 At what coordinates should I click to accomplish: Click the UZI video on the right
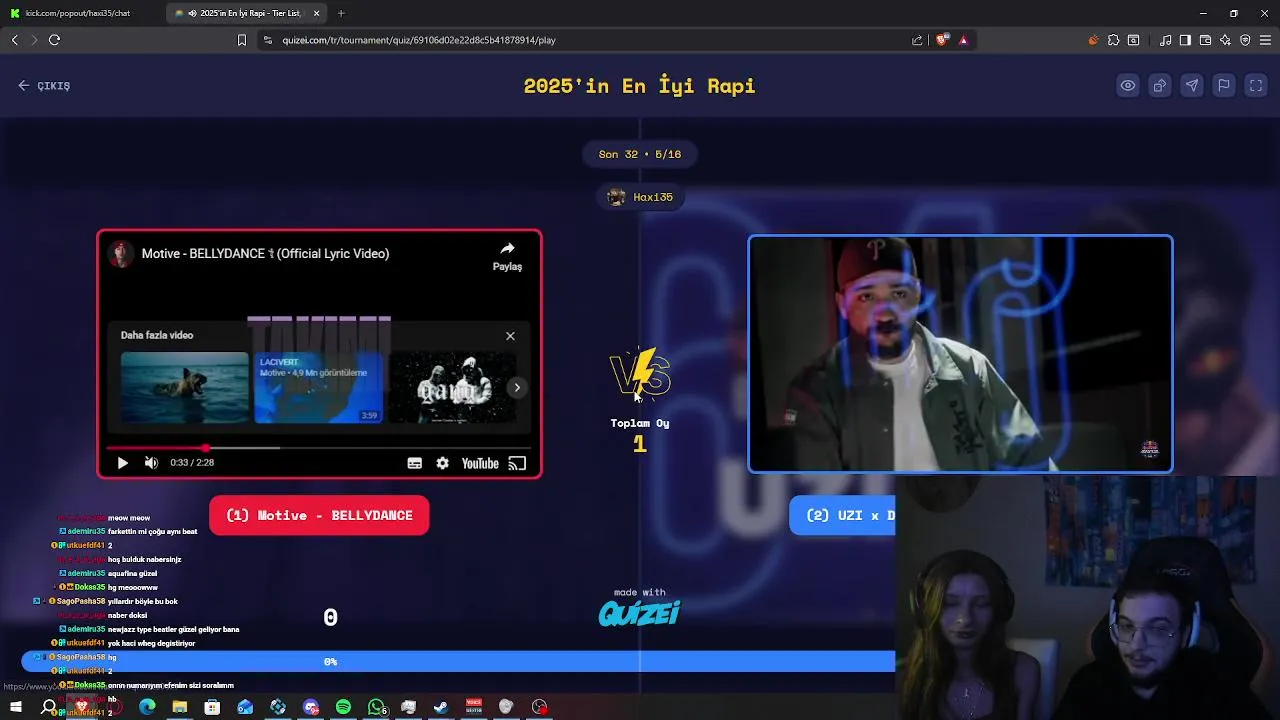coord(960,354)
